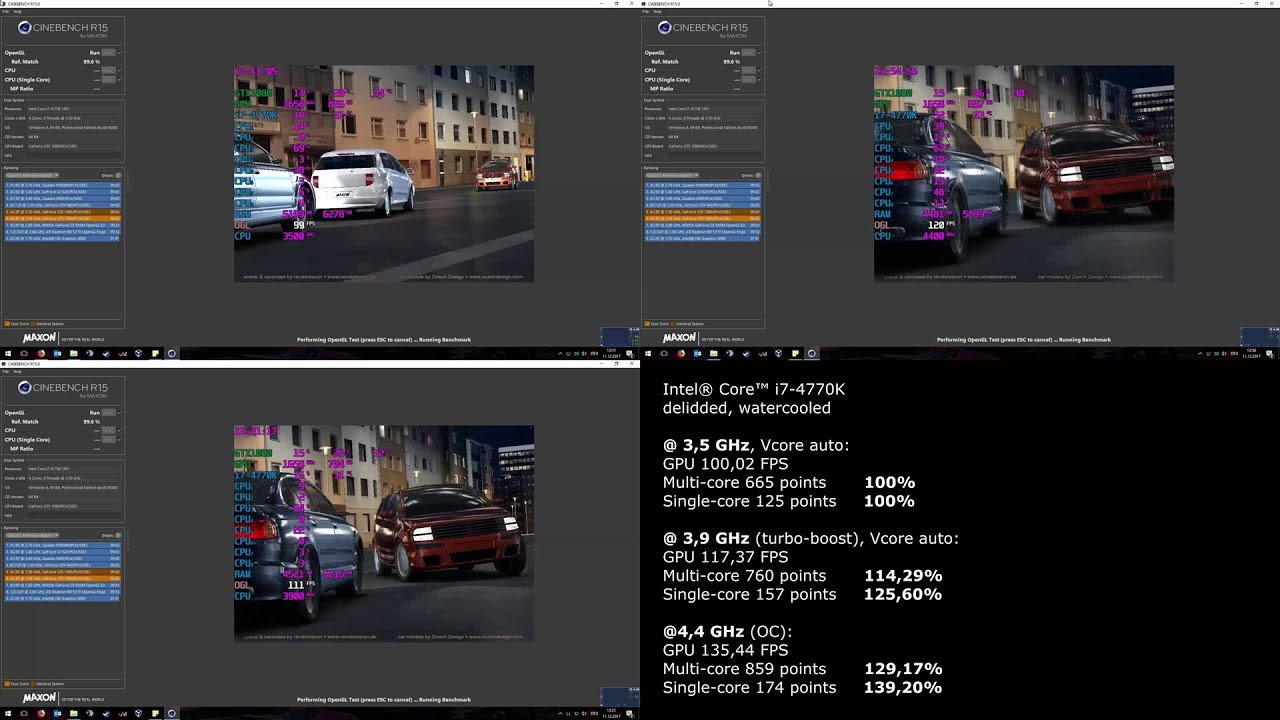
Task: Toggle CPU test checkbox in top-right window
Action: click(x=759, y=70)
